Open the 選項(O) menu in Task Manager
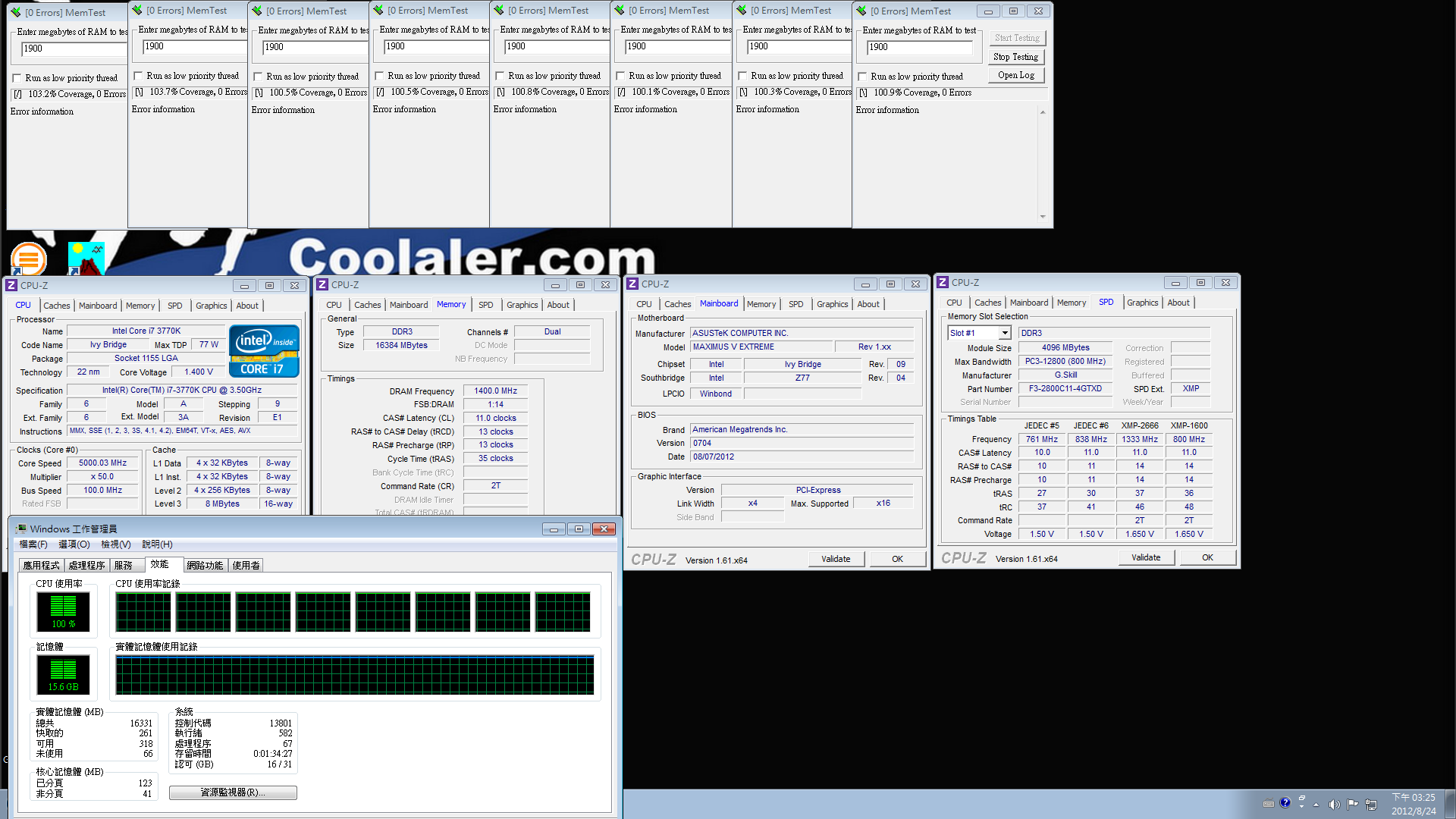Viewport: 1456px width, 819px height. (x=74, y=544)
